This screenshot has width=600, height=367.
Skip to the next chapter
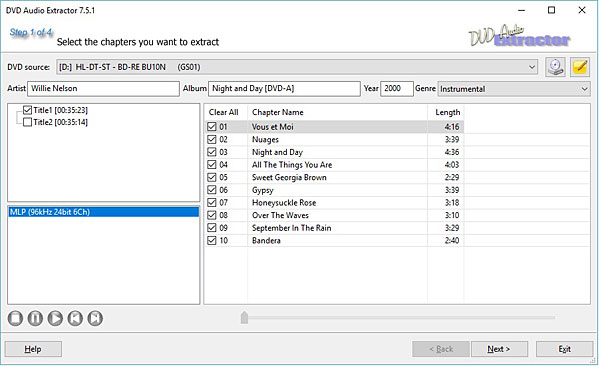point(95,318)
